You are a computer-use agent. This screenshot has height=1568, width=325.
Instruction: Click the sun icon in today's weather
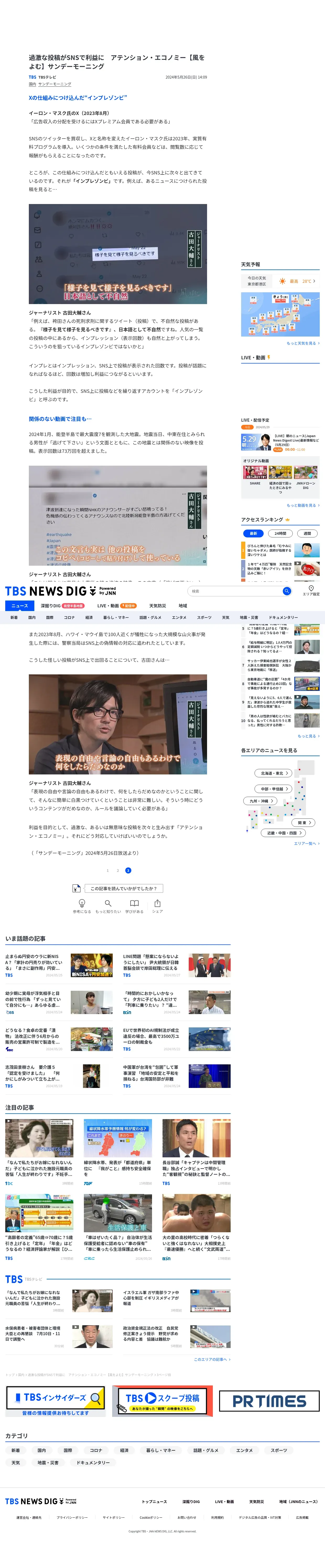click(282, 281)
